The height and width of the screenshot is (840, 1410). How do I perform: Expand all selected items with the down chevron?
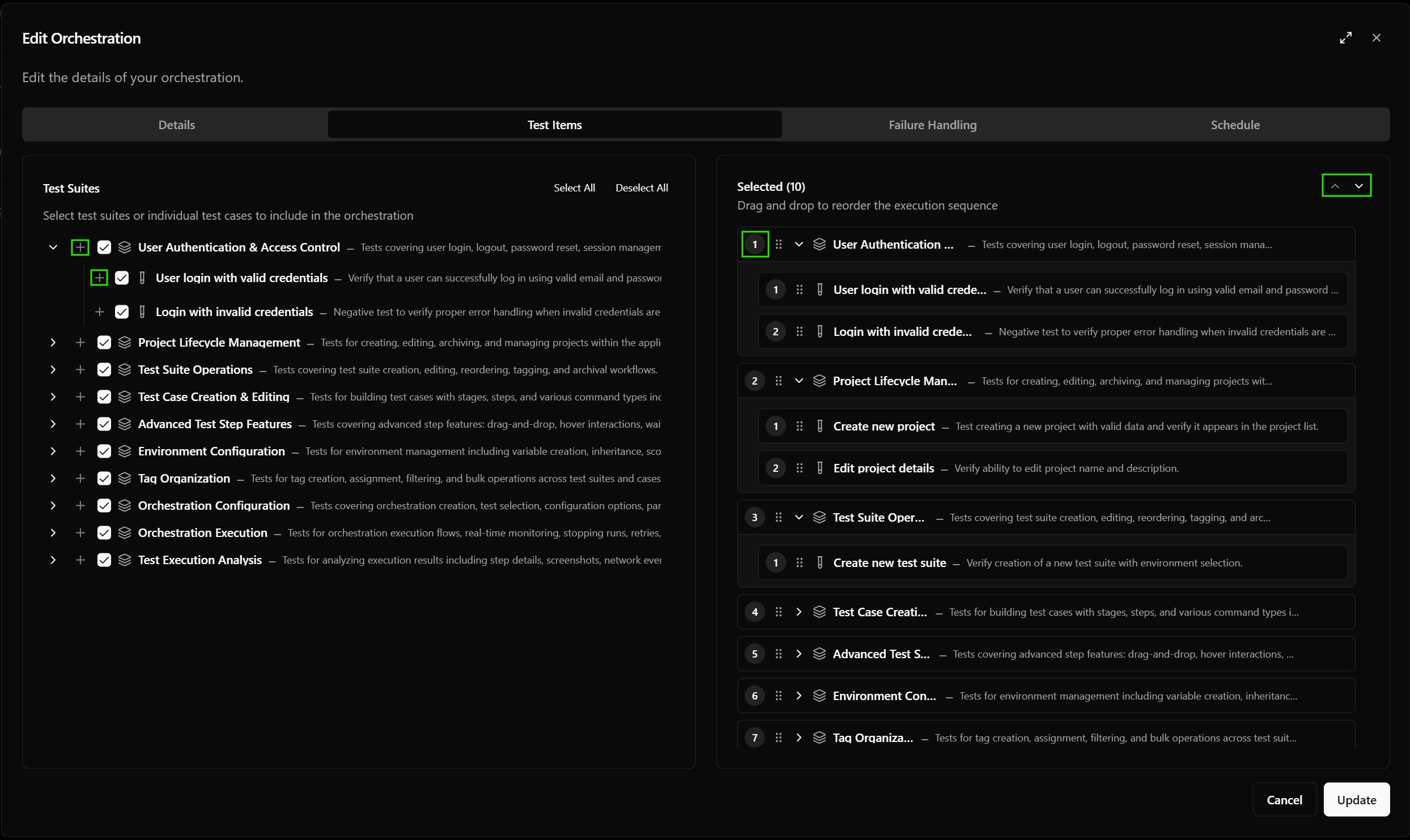(1359, 186)
